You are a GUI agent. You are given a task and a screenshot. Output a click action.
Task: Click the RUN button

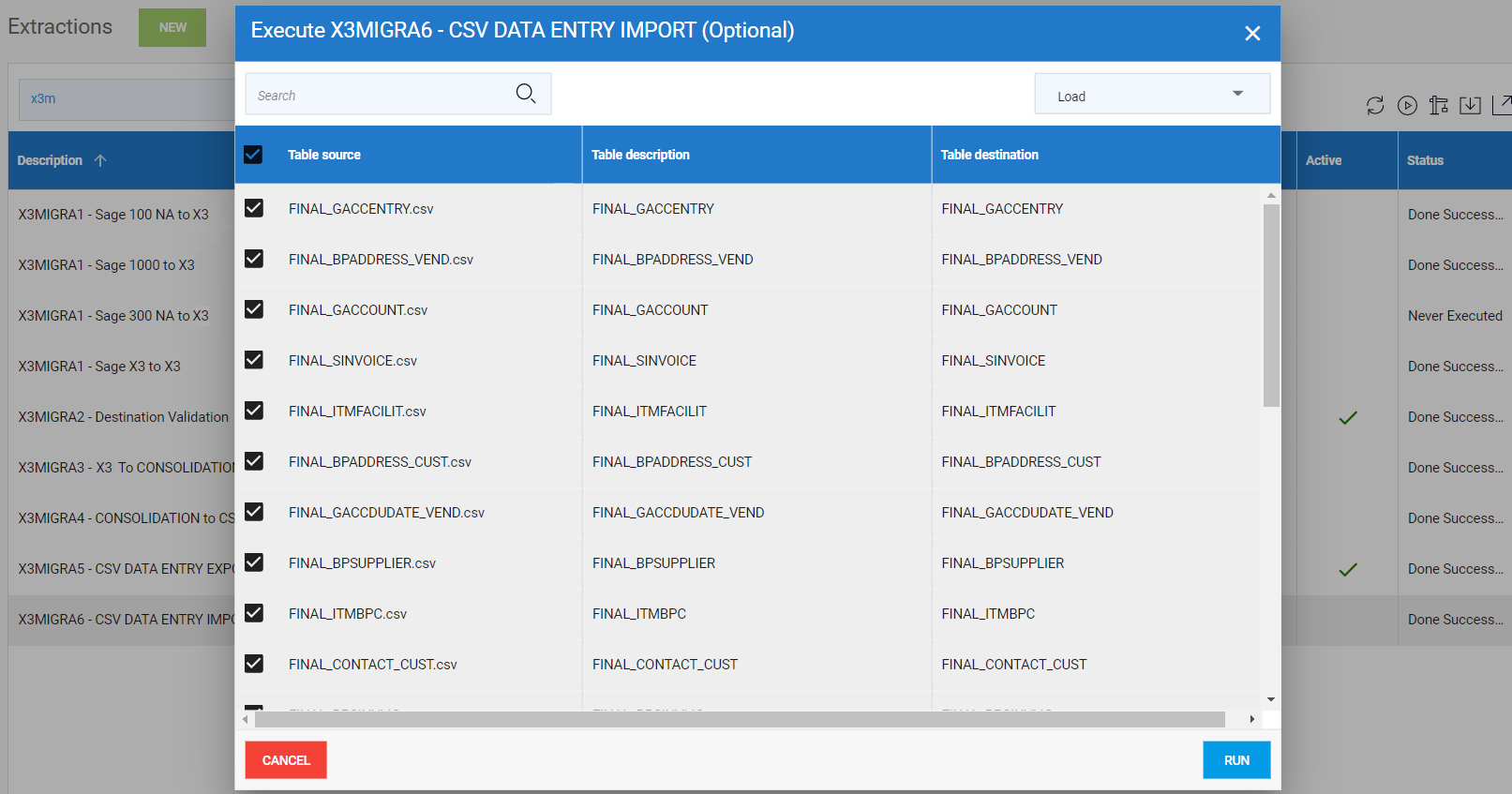click(x=1236, y=760)
